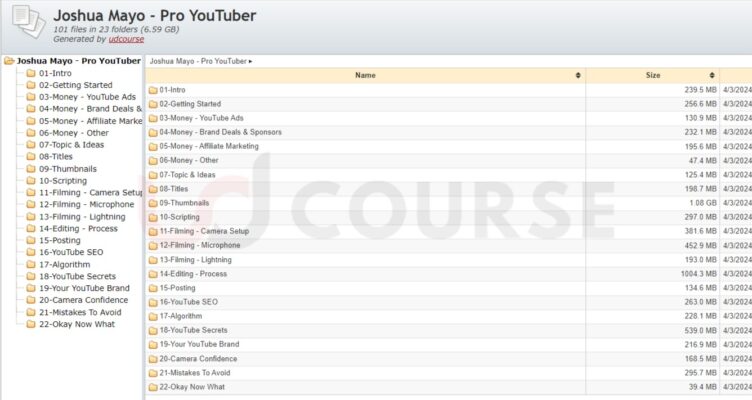The height and width of the screenshot is (400, 752).
Task: Click folder icon for 14-Editing - Process row
Action: (x=153, y=274)
